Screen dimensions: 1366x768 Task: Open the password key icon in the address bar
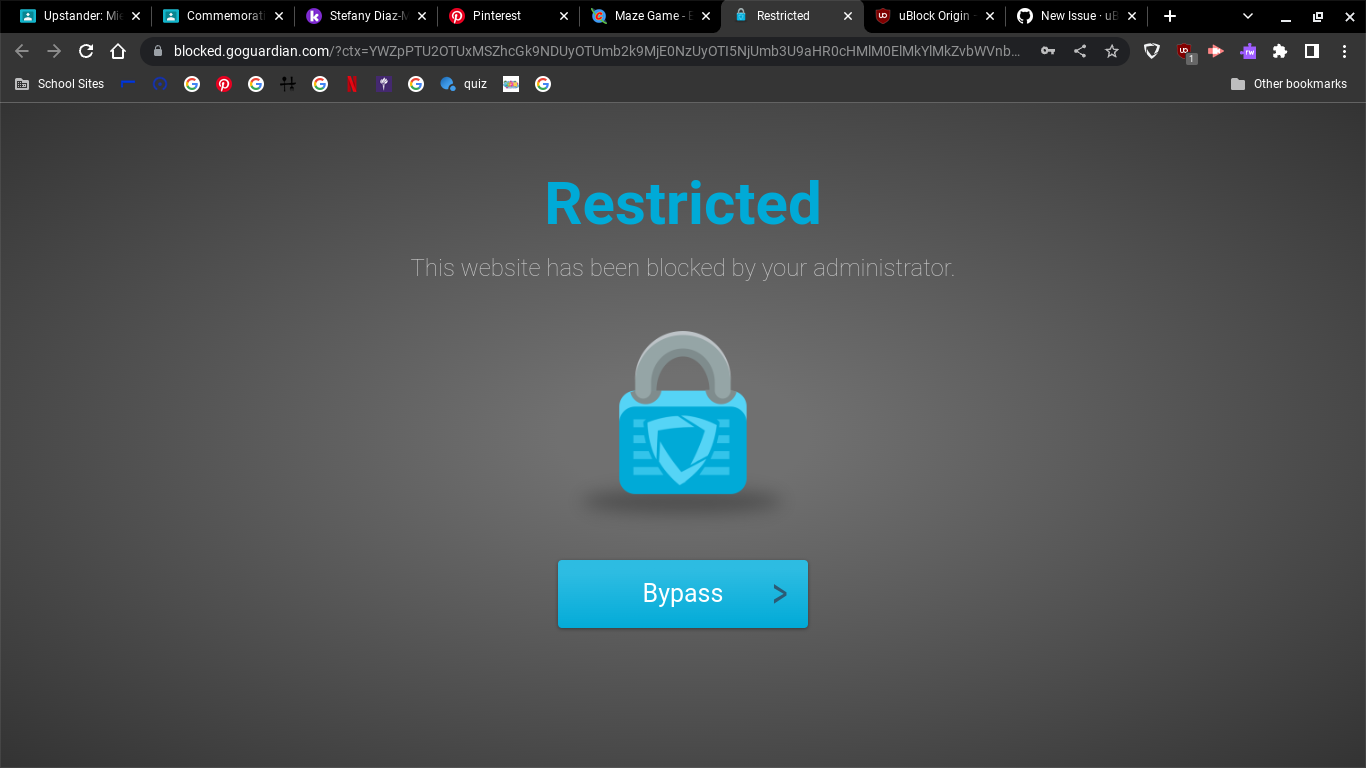click(1048, 50)
